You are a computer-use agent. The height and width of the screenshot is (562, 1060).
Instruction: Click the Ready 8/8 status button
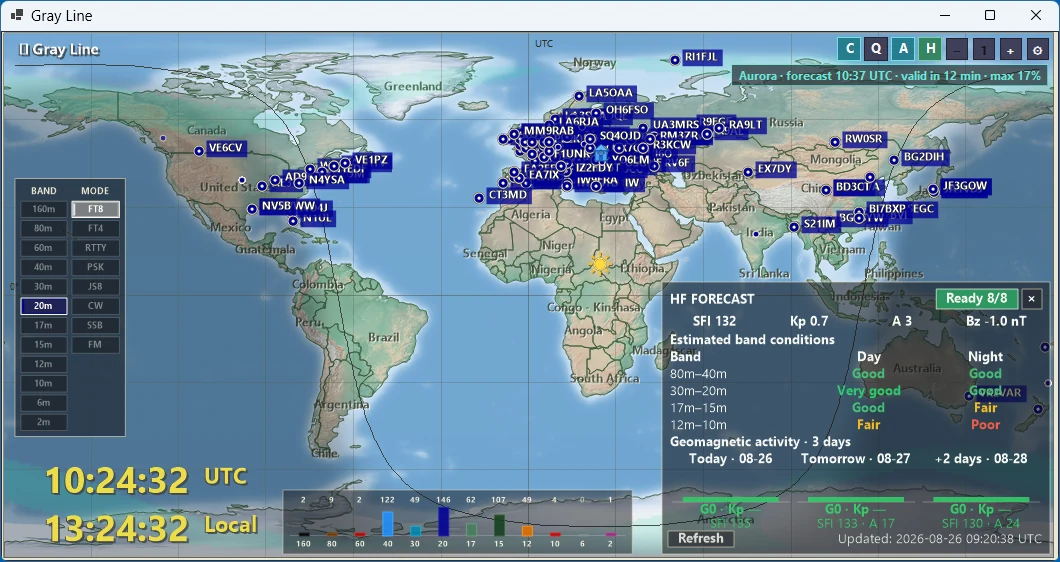976,298
